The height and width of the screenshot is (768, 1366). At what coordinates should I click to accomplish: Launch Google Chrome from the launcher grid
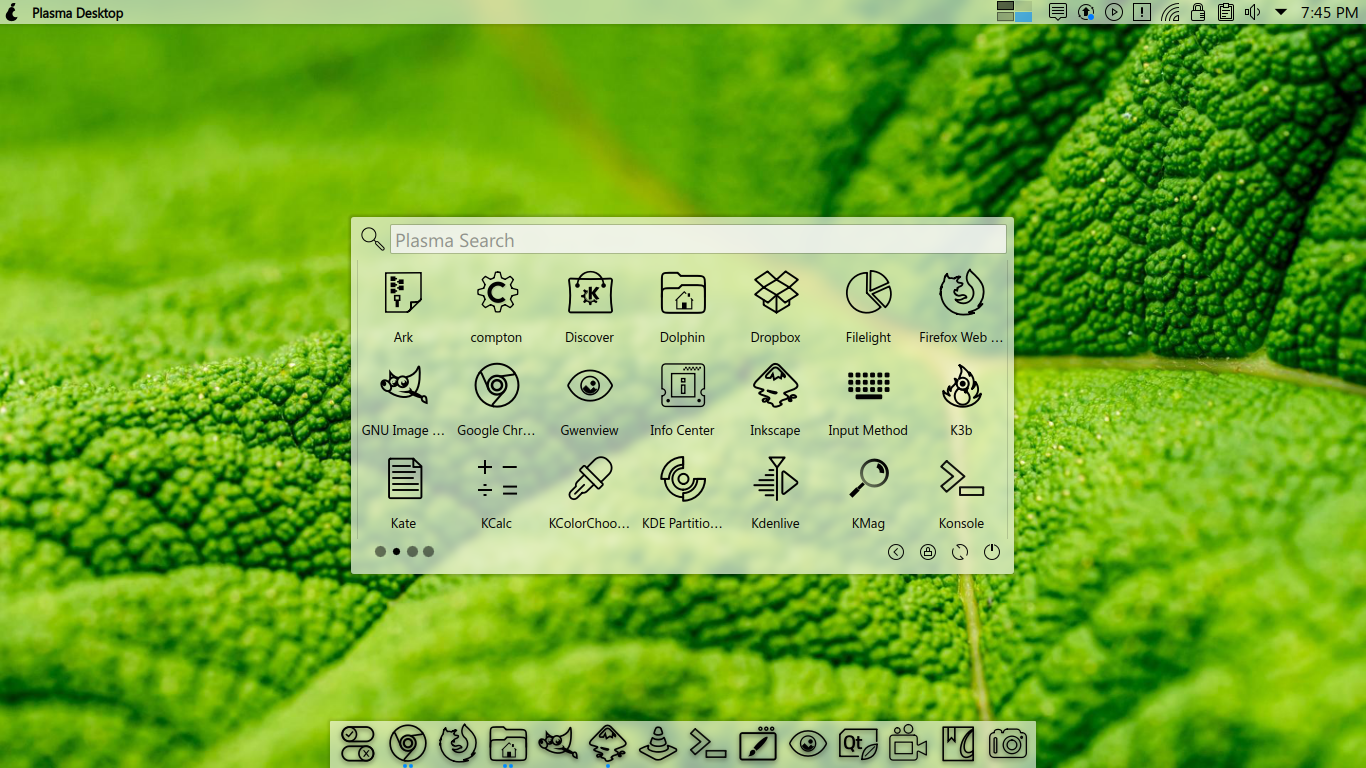496,400
